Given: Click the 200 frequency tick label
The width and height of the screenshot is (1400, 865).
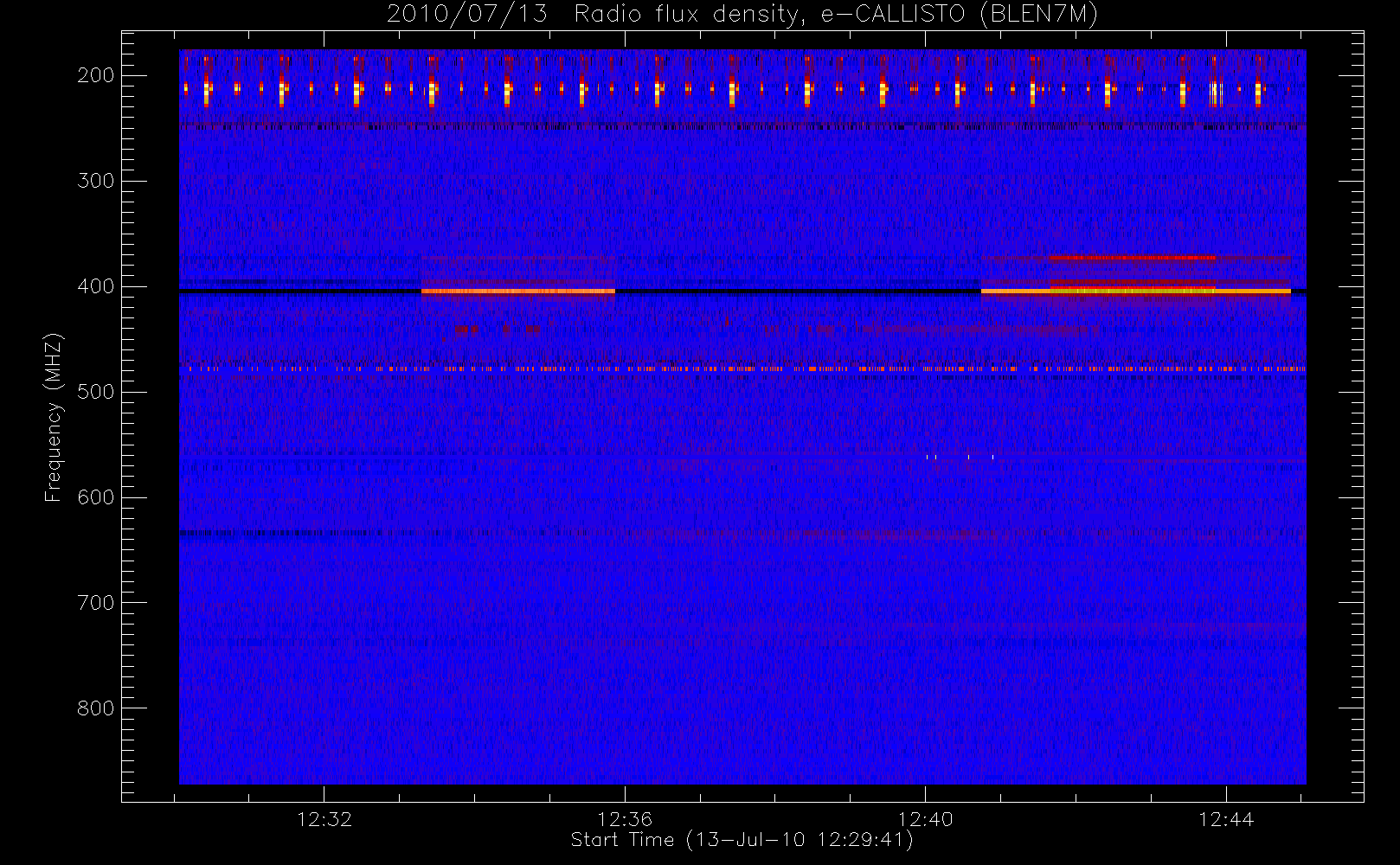Looking at the screenshot, I should coord(96,75).
